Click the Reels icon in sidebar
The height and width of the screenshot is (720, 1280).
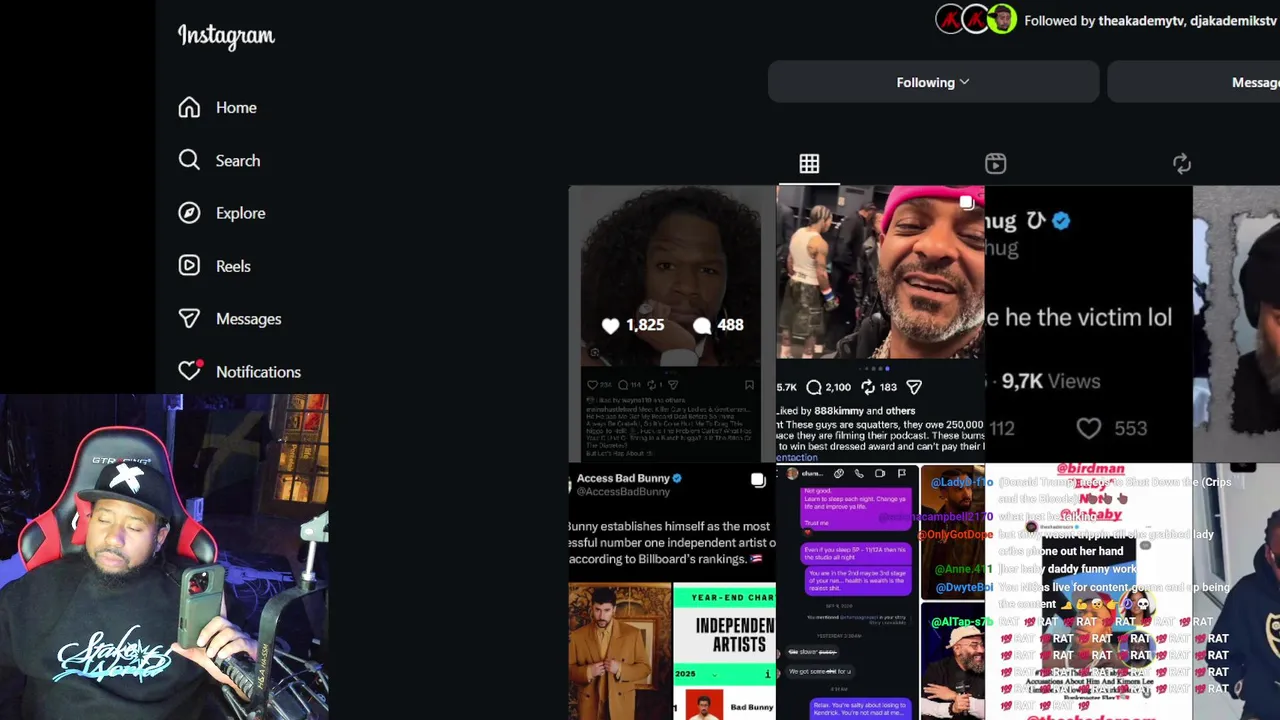tap(189, 266)
